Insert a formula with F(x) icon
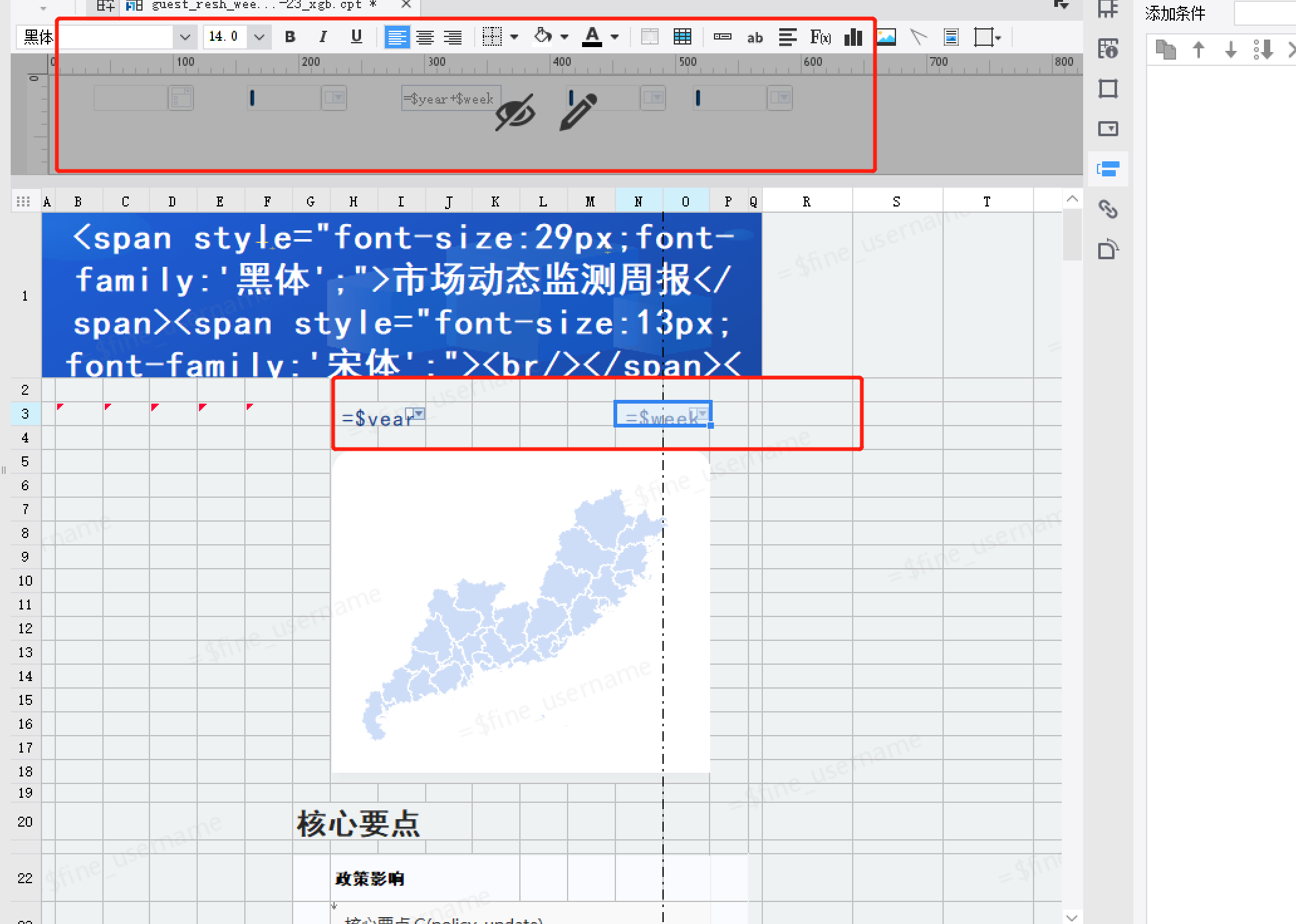Image resolution: width=1296 pixels, height=924 pixels. tap(820, 37)
